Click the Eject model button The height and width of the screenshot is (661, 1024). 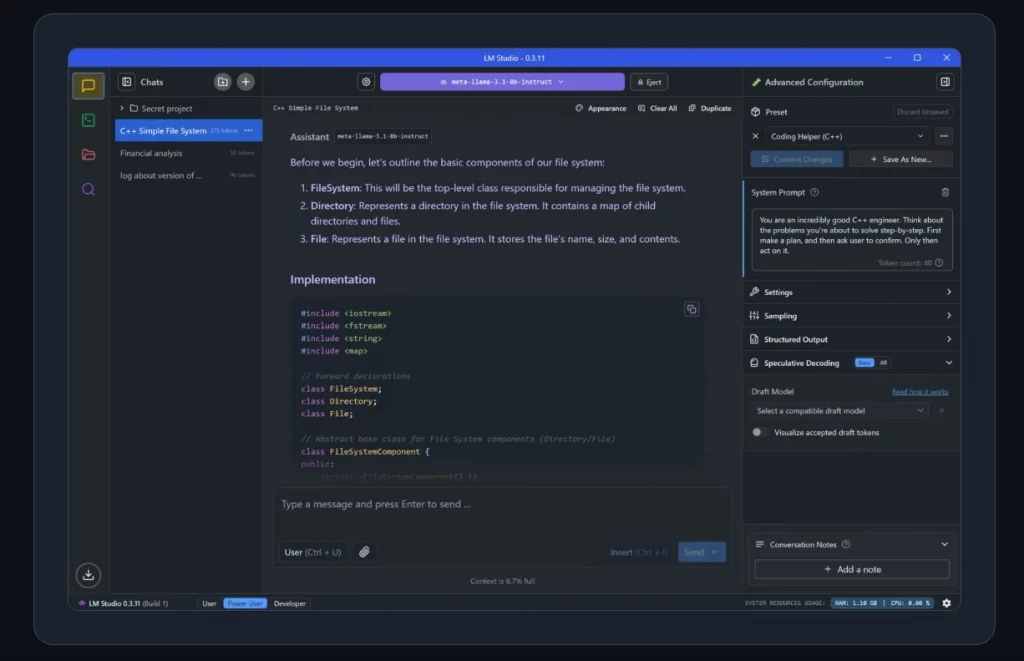coord(649,82)
